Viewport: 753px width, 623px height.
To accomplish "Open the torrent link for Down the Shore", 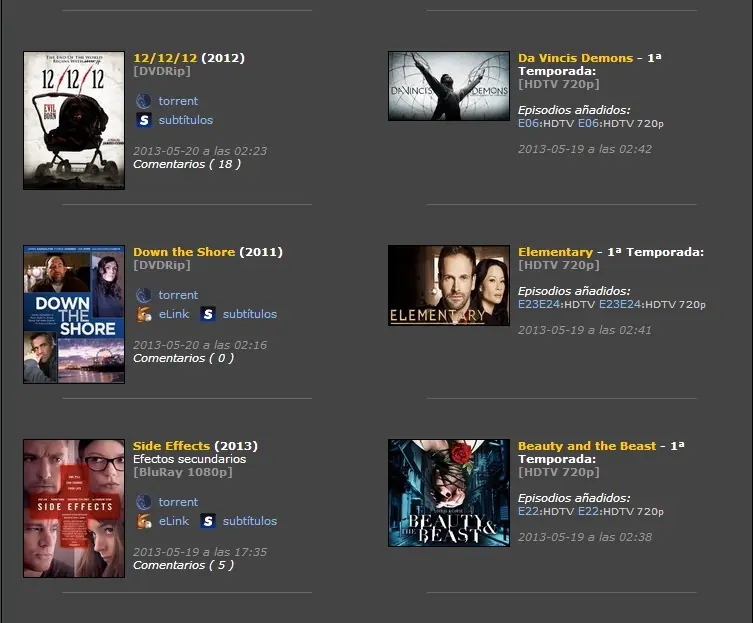I will coord(178,295).
